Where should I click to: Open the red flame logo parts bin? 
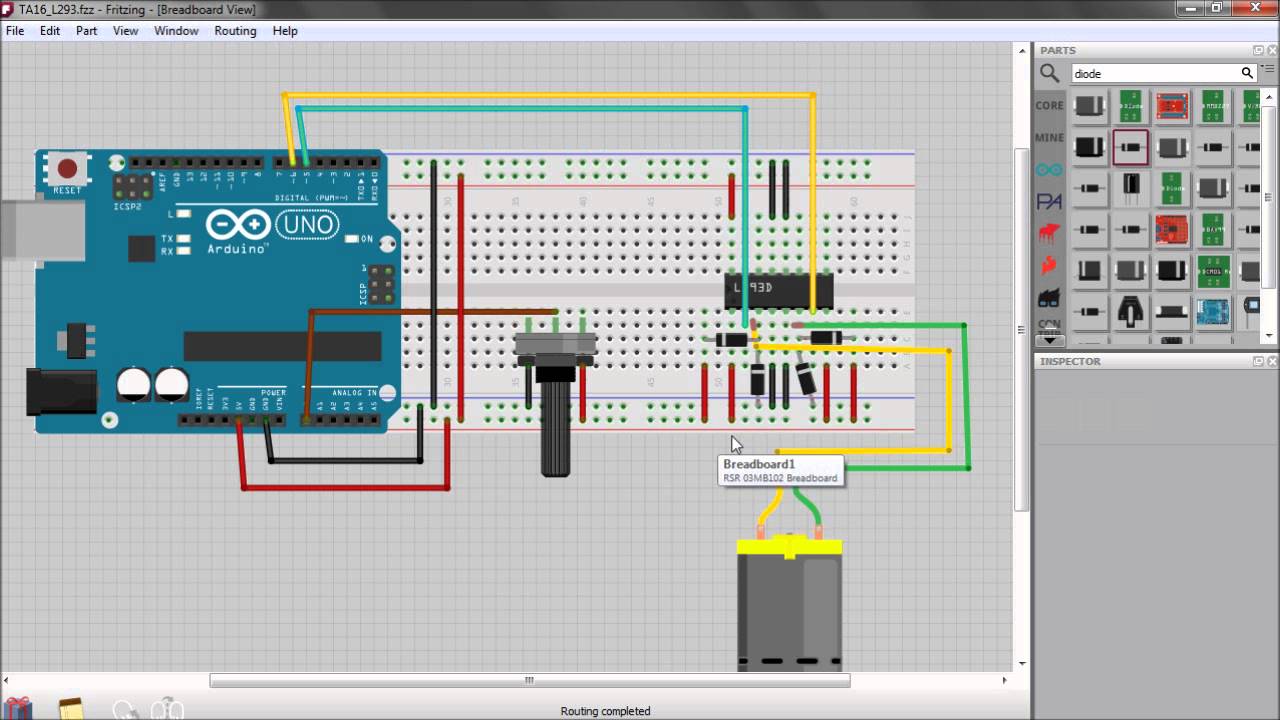pos(1049,266)
